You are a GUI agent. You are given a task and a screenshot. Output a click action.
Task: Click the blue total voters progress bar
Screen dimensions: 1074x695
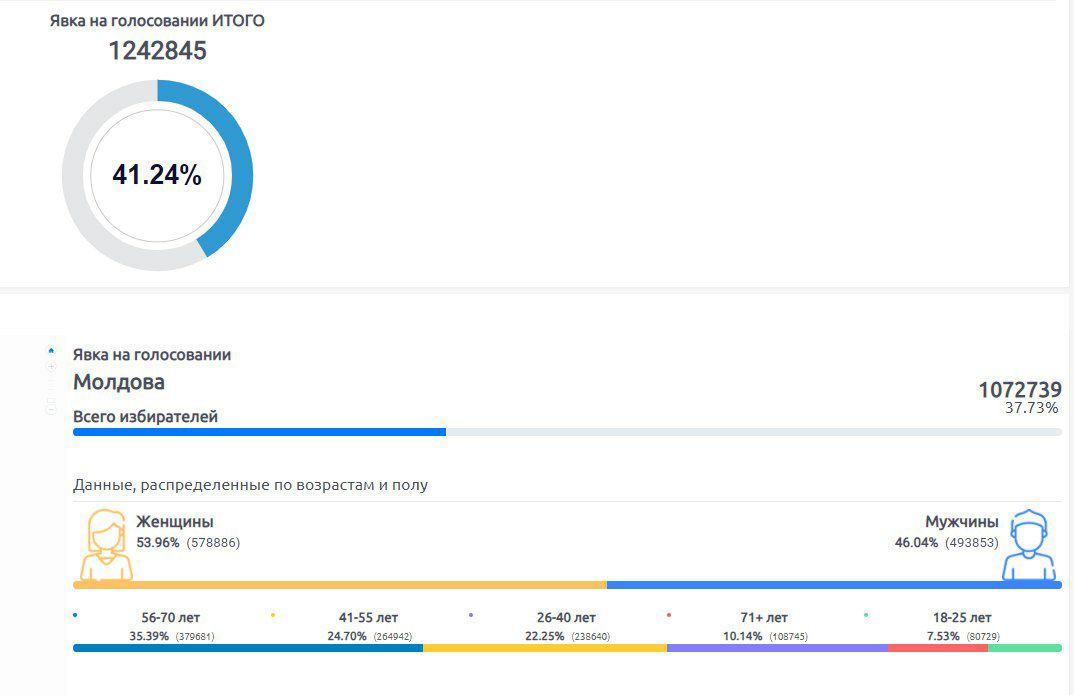click(259, 432)
